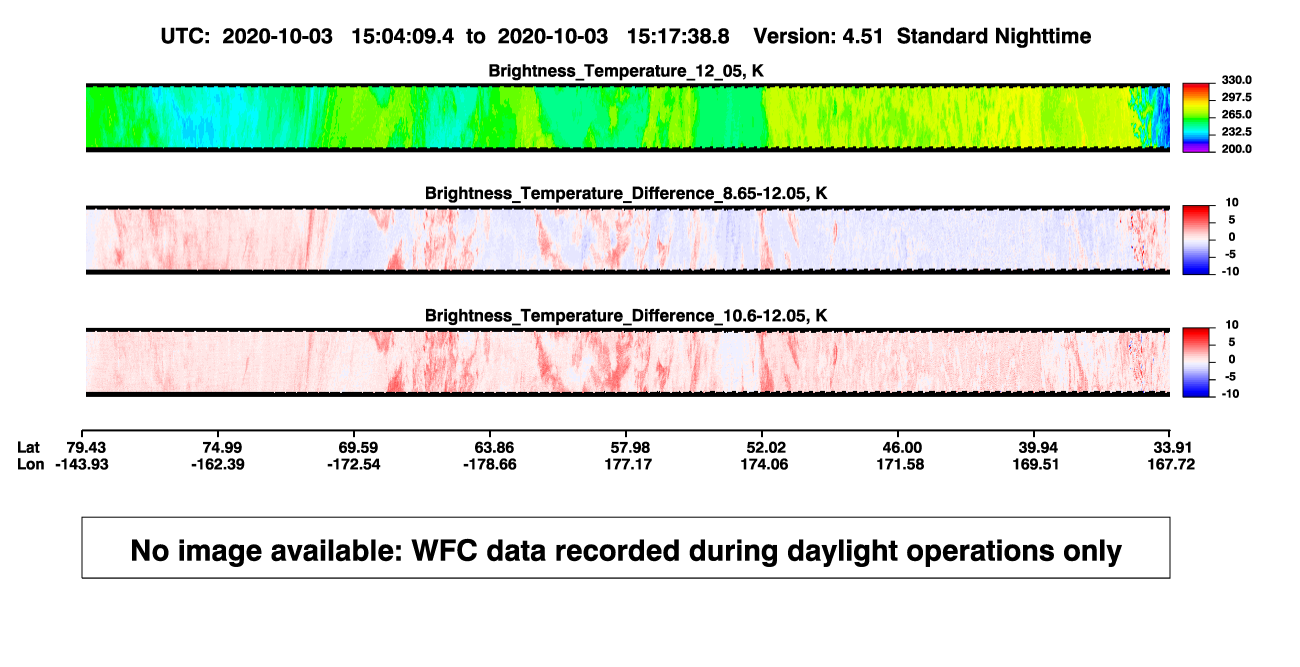
Task: Click the Brightness_Temperature_Difference_10.6-12.05 title
Action: pyautogui.click(x=626, y=315)
